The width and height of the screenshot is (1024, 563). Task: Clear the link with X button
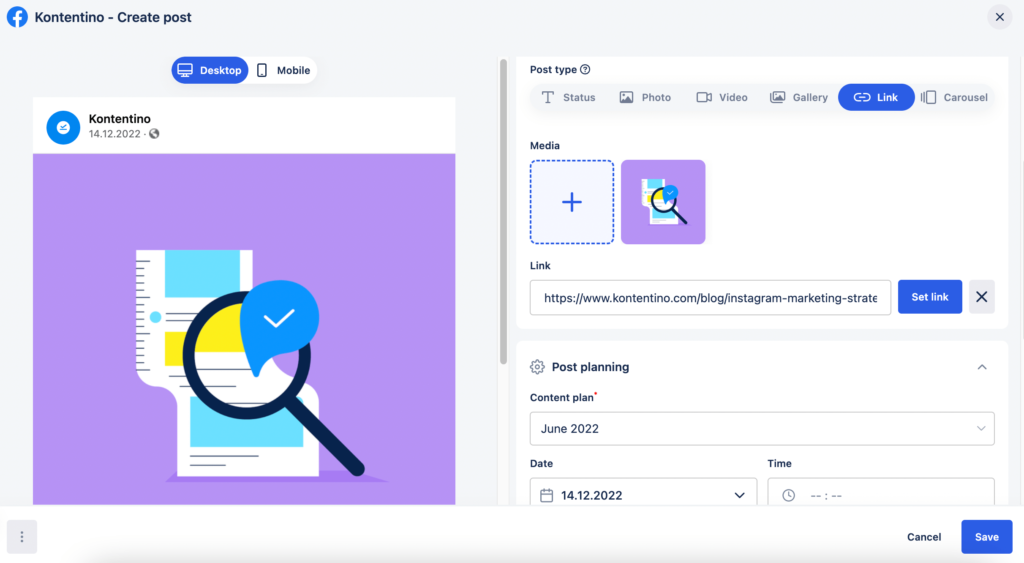click(981, 297)
